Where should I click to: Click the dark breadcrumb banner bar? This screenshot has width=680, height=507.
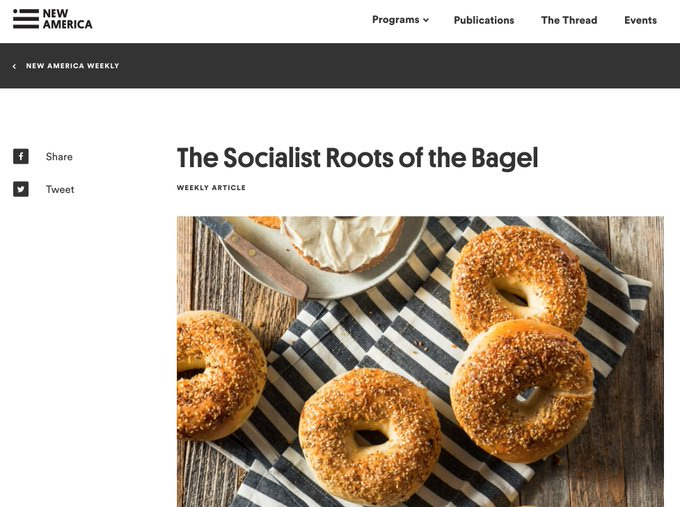tap(340, 65)
